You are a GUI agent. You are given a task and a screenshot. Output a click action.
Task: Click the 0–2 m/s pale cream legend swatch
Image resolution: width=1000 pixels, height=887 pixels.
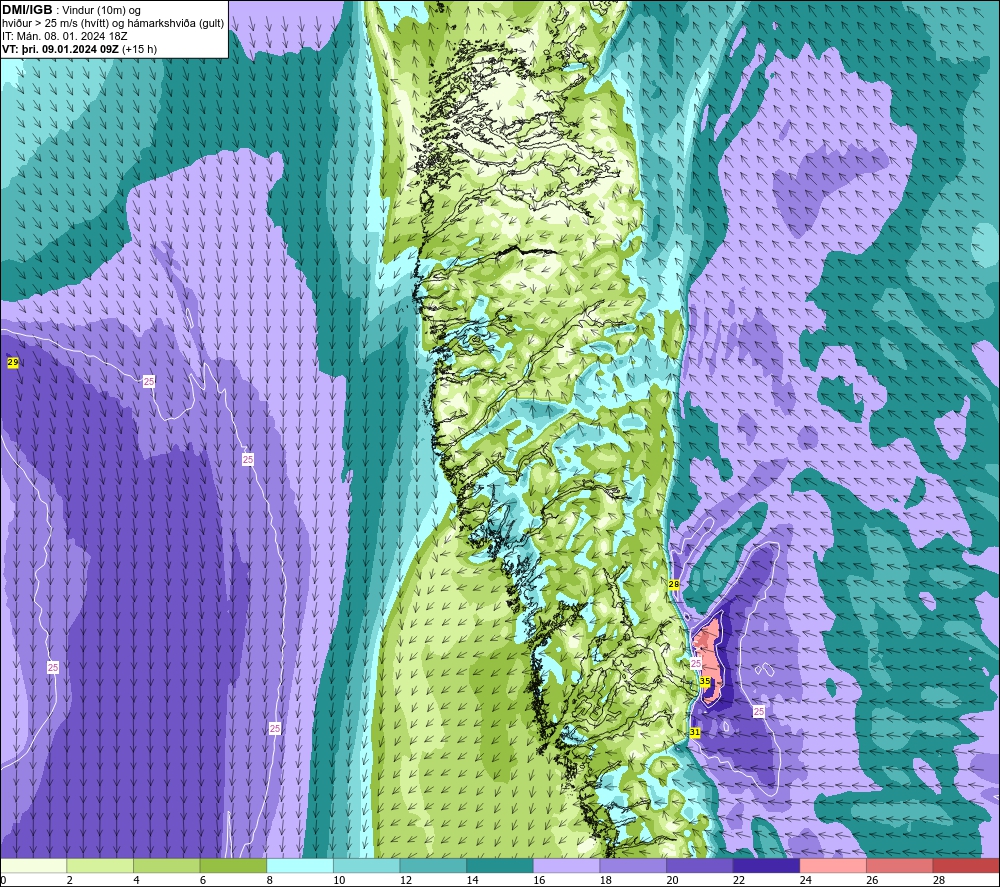click(x=33, y=865)
